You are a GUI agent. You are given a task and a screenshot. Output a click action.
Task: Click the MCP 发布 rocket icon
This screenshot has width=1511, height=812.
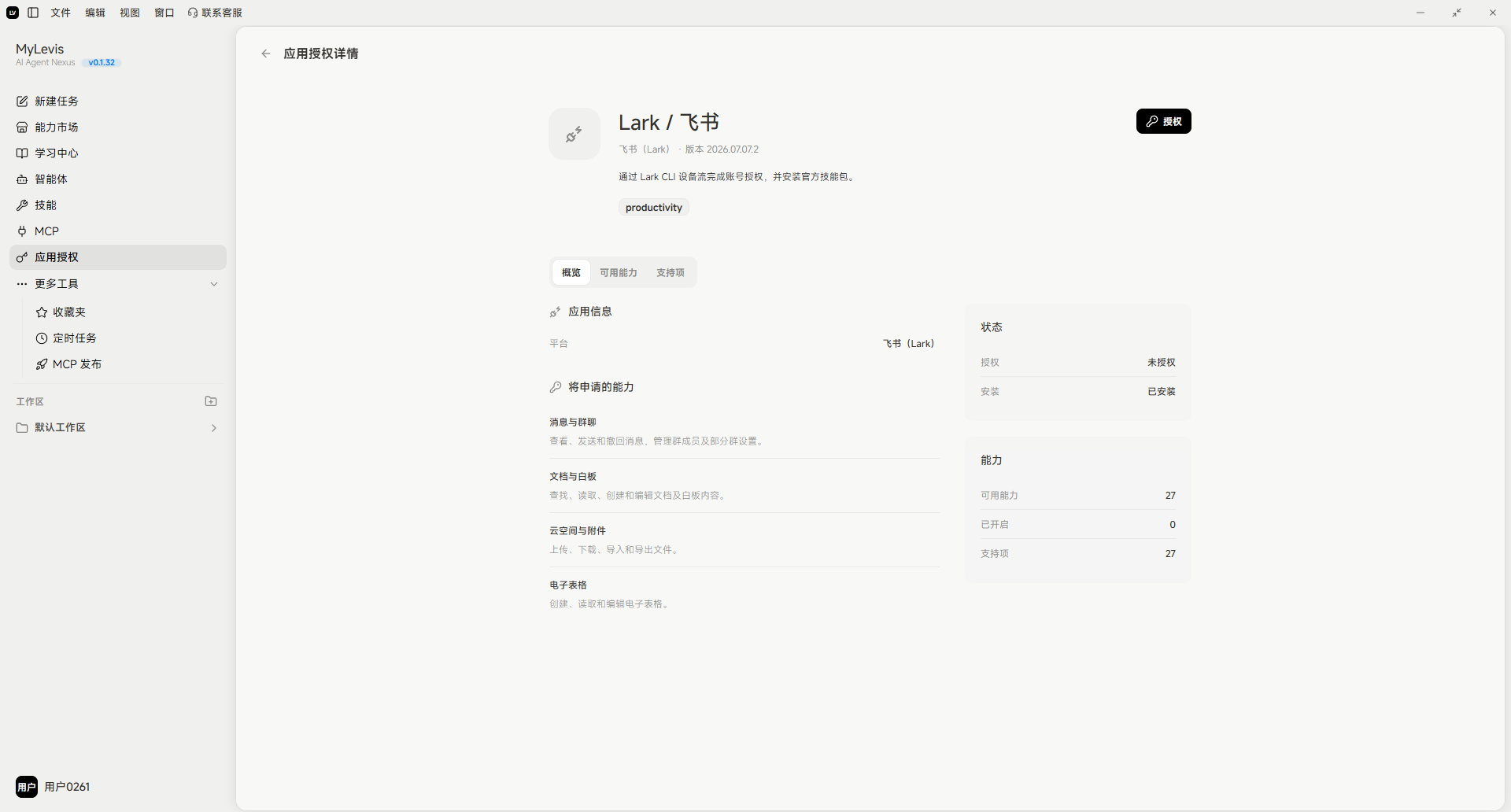[42, 364]
